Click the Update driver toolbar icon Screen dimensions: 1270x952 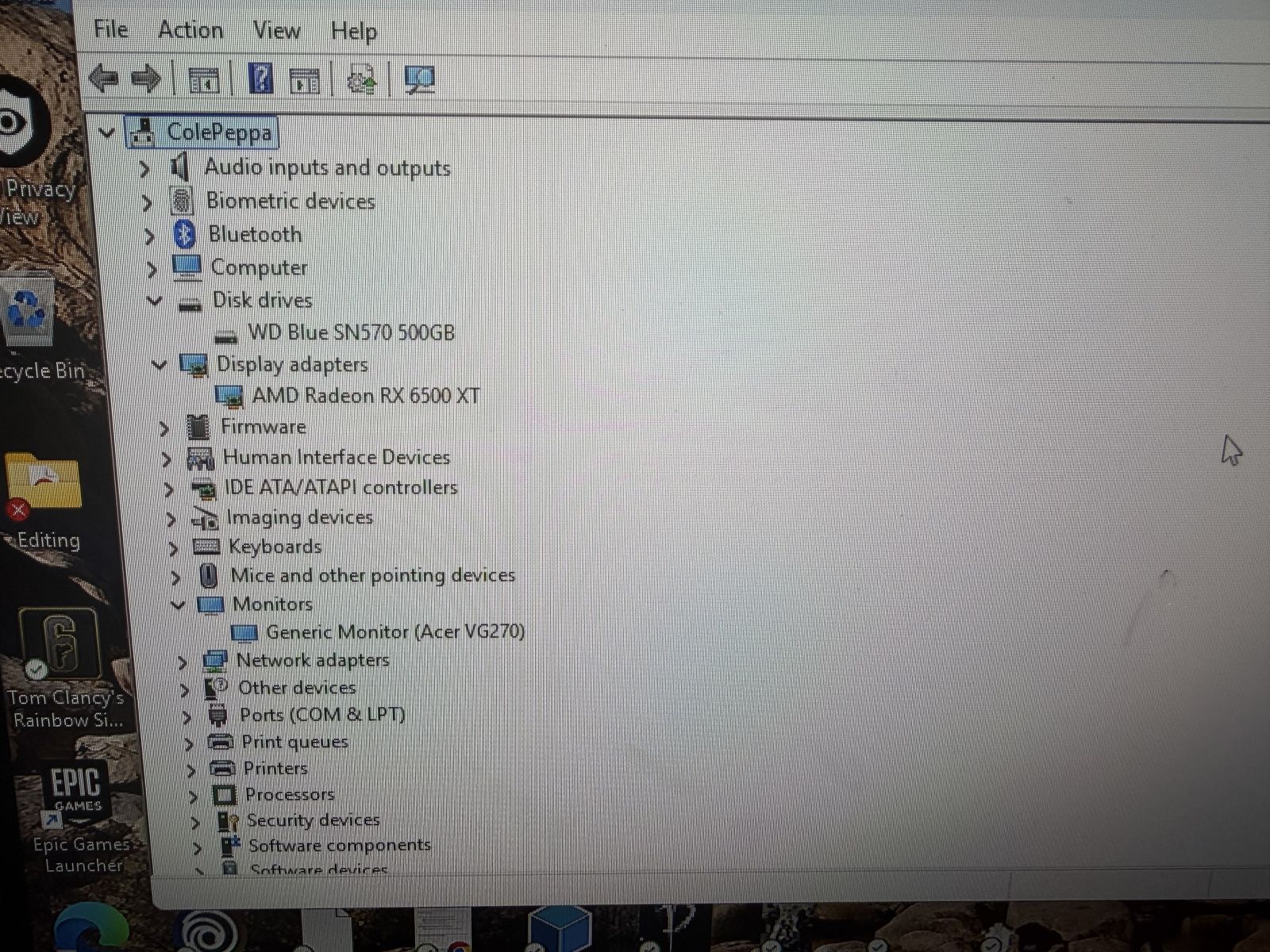tap(362, 80)
